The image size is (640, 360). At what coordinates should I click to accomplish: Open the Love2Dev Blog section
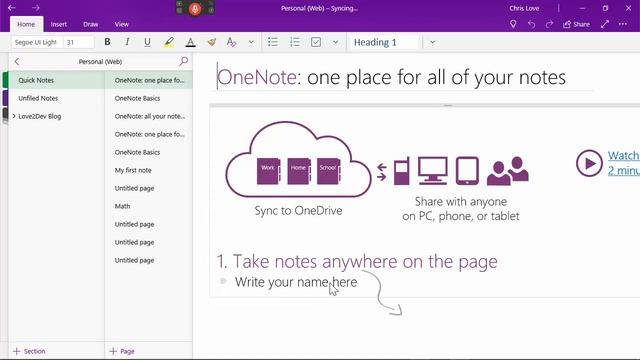(x=40, y=116)
